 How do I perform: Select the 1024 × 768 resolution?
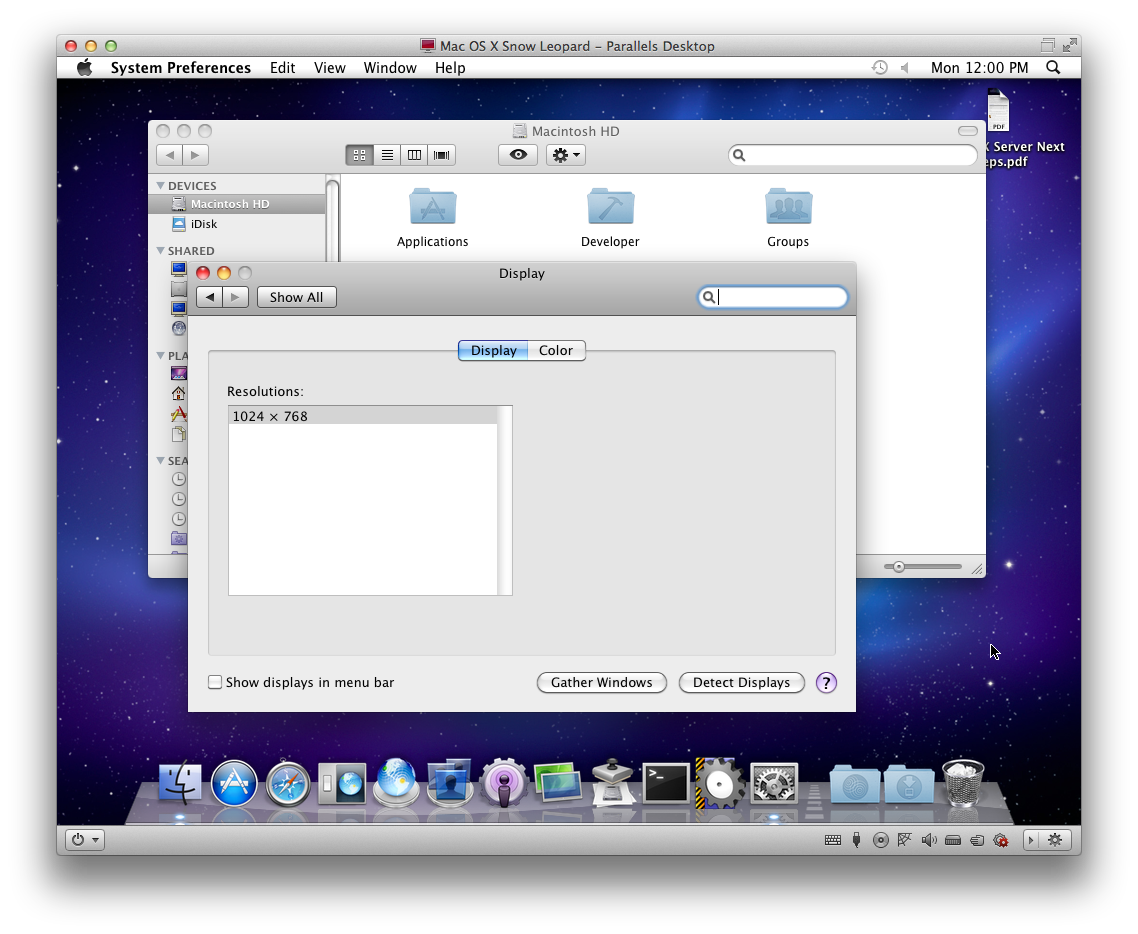click(363, 416)
